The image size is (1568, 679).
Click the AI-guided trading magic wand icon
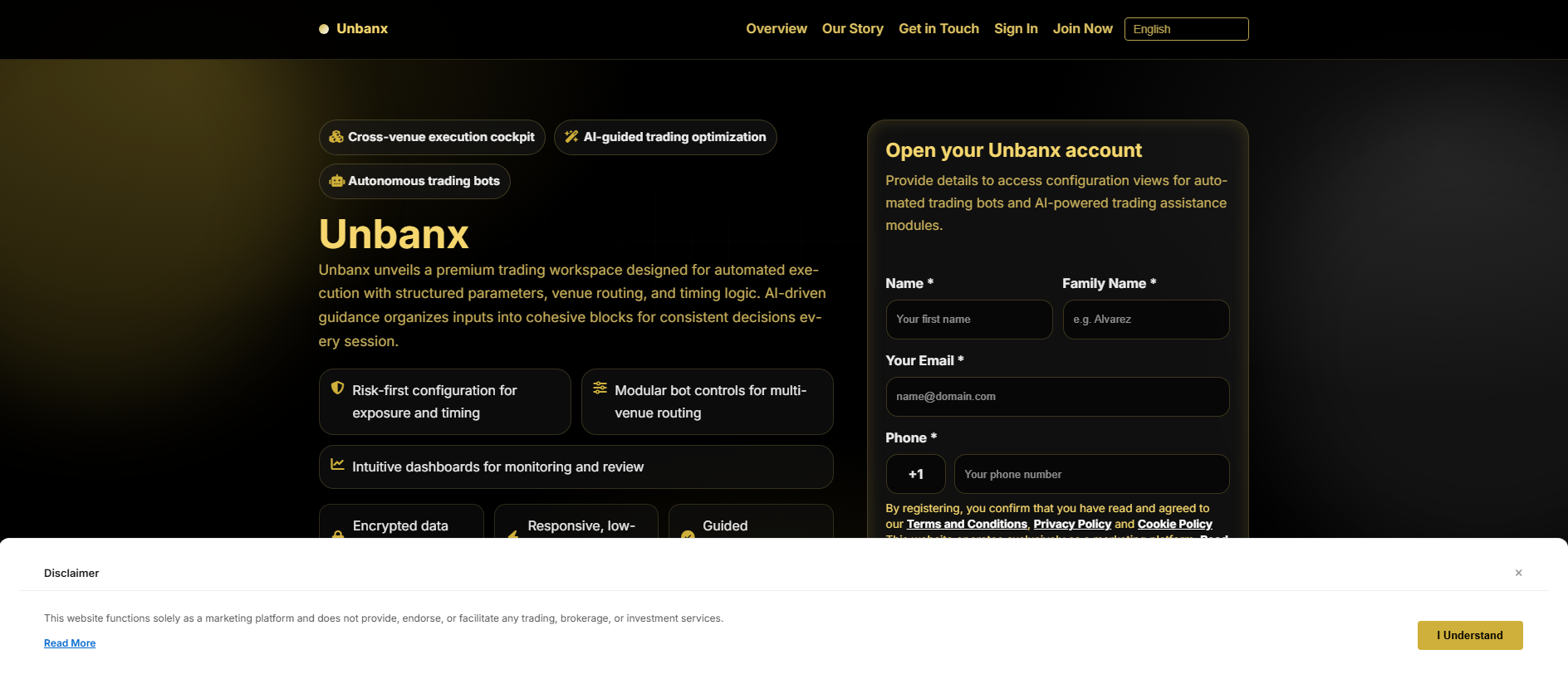coord(571,137)
